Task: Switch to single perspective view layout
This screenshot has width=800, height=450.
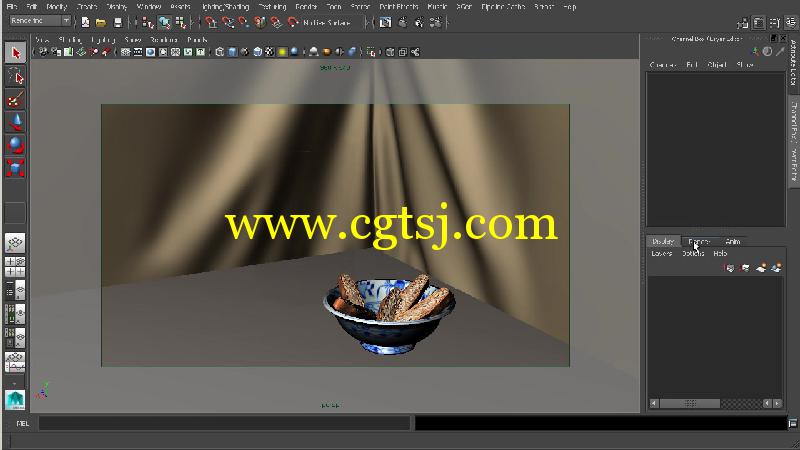Action: 15,243
